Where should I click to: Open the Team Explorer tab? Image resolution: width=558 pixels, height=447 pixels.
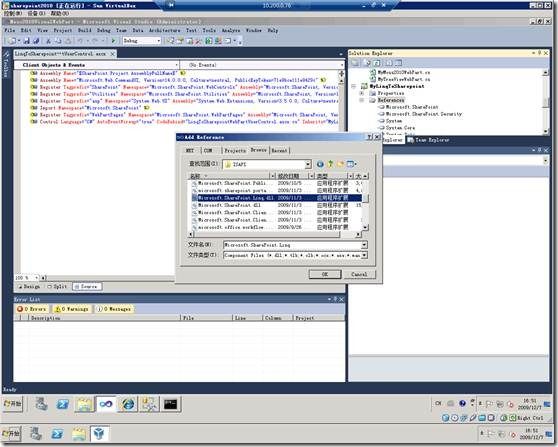[428, 140]
